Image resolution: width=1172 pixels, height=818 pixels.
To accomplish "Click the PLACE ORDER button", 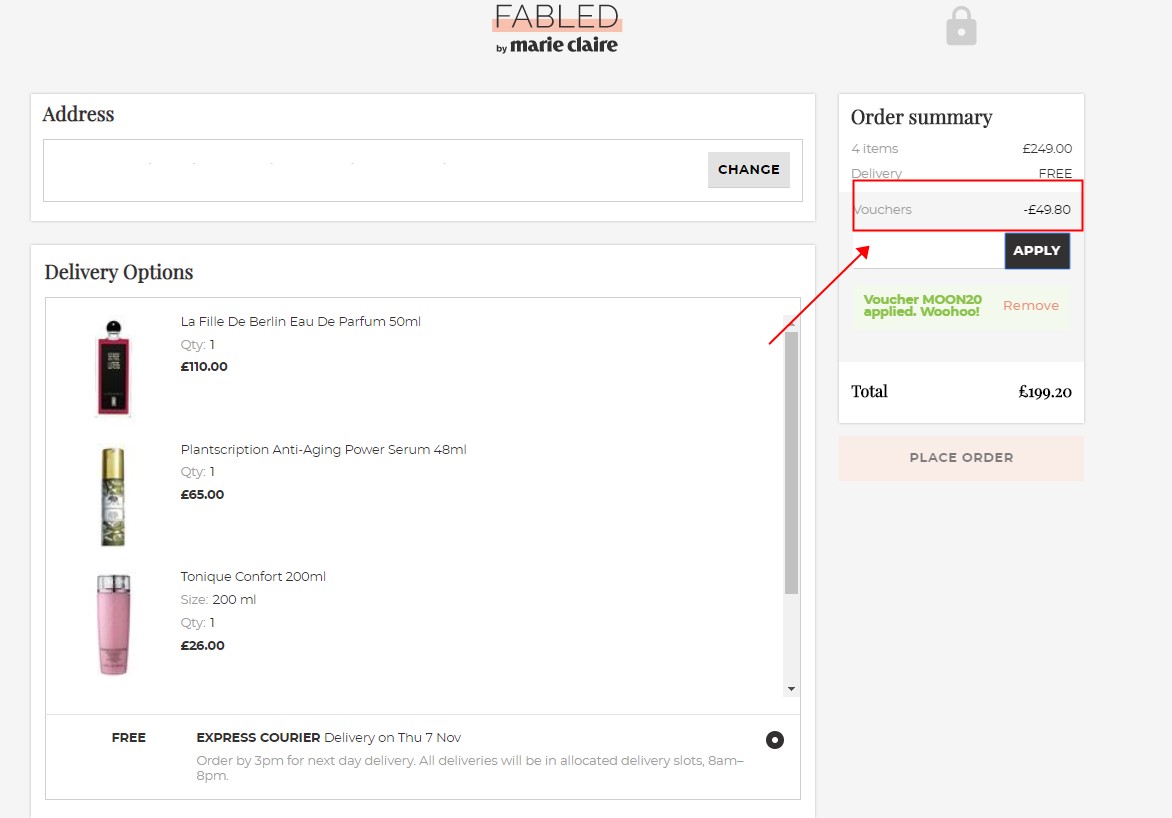I will (961, 458).
